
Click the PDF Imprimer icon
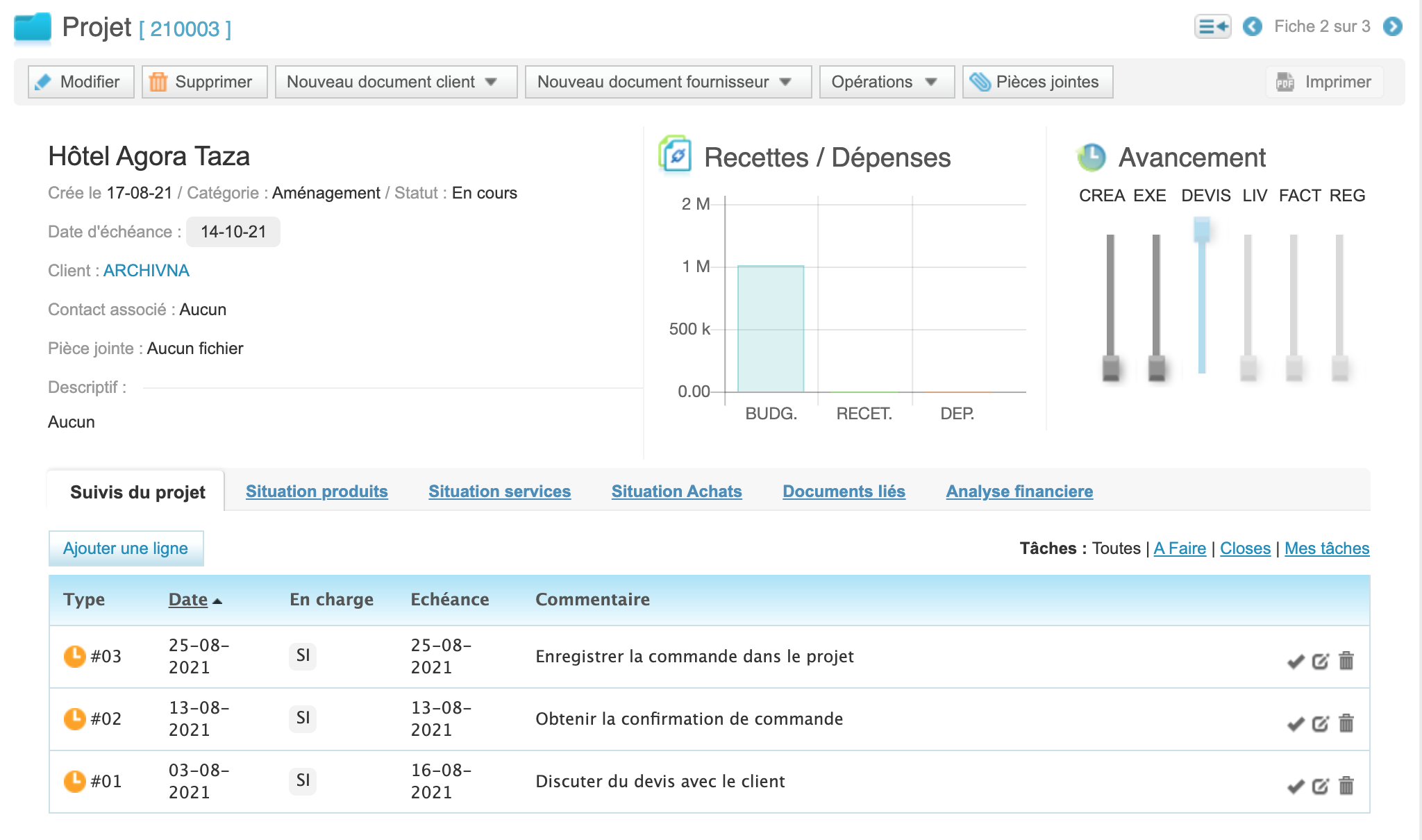point(1284,81)
